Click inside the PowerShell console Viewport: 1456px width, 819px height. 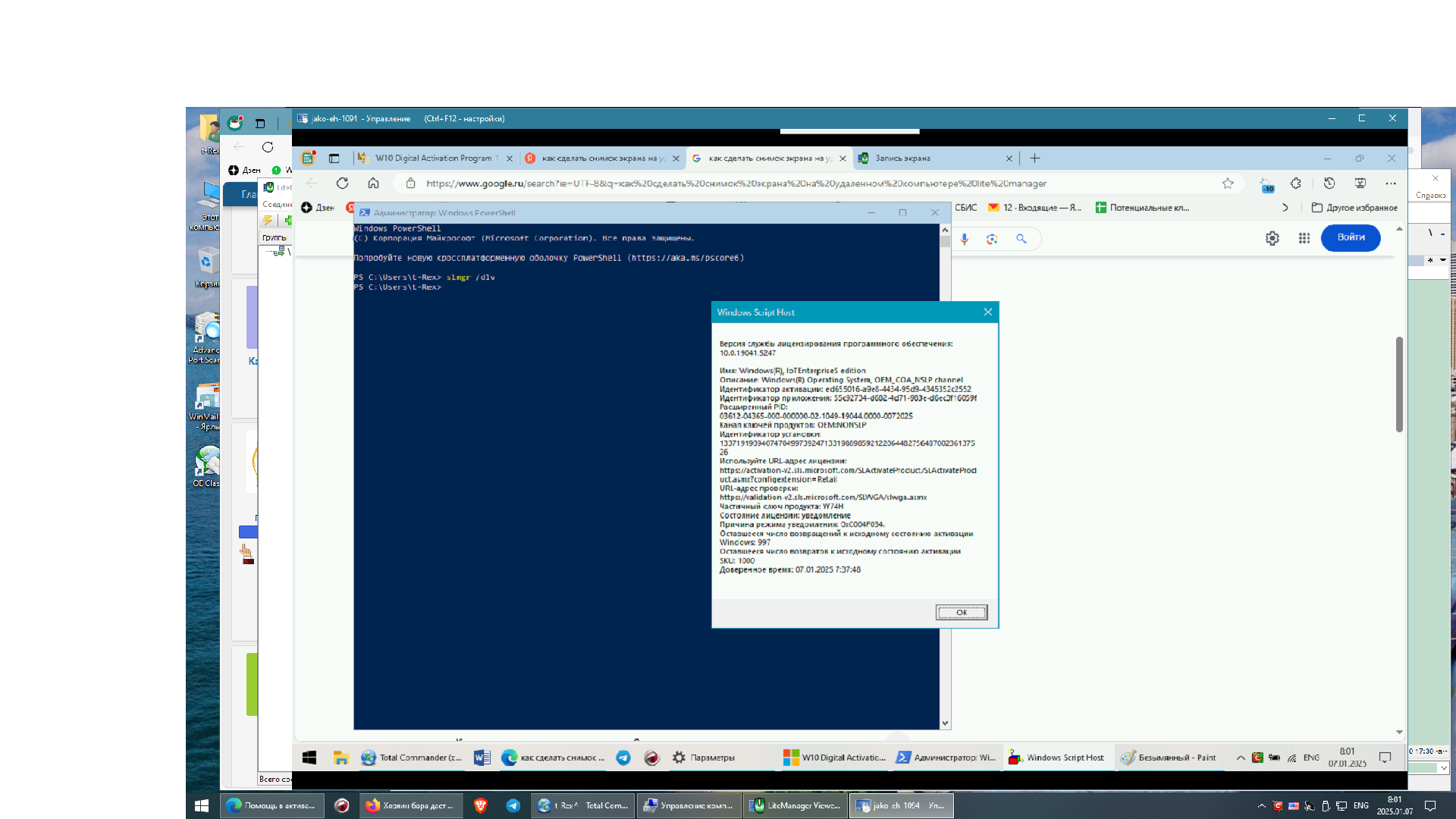coord(646,476)
